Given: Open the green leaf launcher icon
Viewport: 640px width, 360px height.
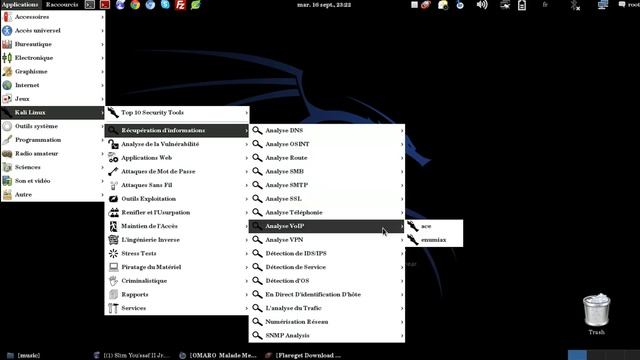Looking at the screenshot, I should click(x=196, y=5).
